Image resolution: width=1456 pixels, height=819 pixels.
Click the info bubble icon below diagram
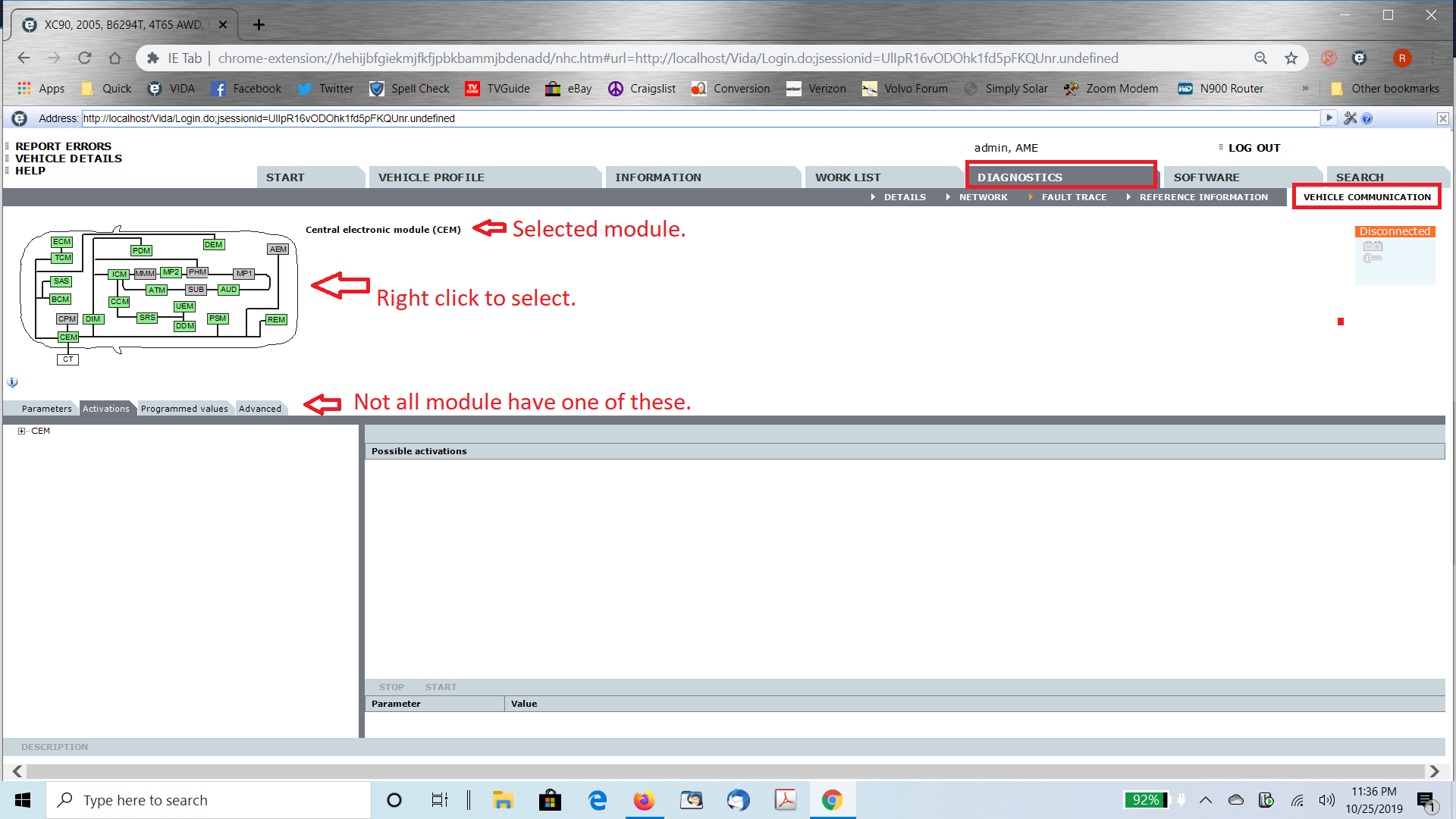point(12,382)
